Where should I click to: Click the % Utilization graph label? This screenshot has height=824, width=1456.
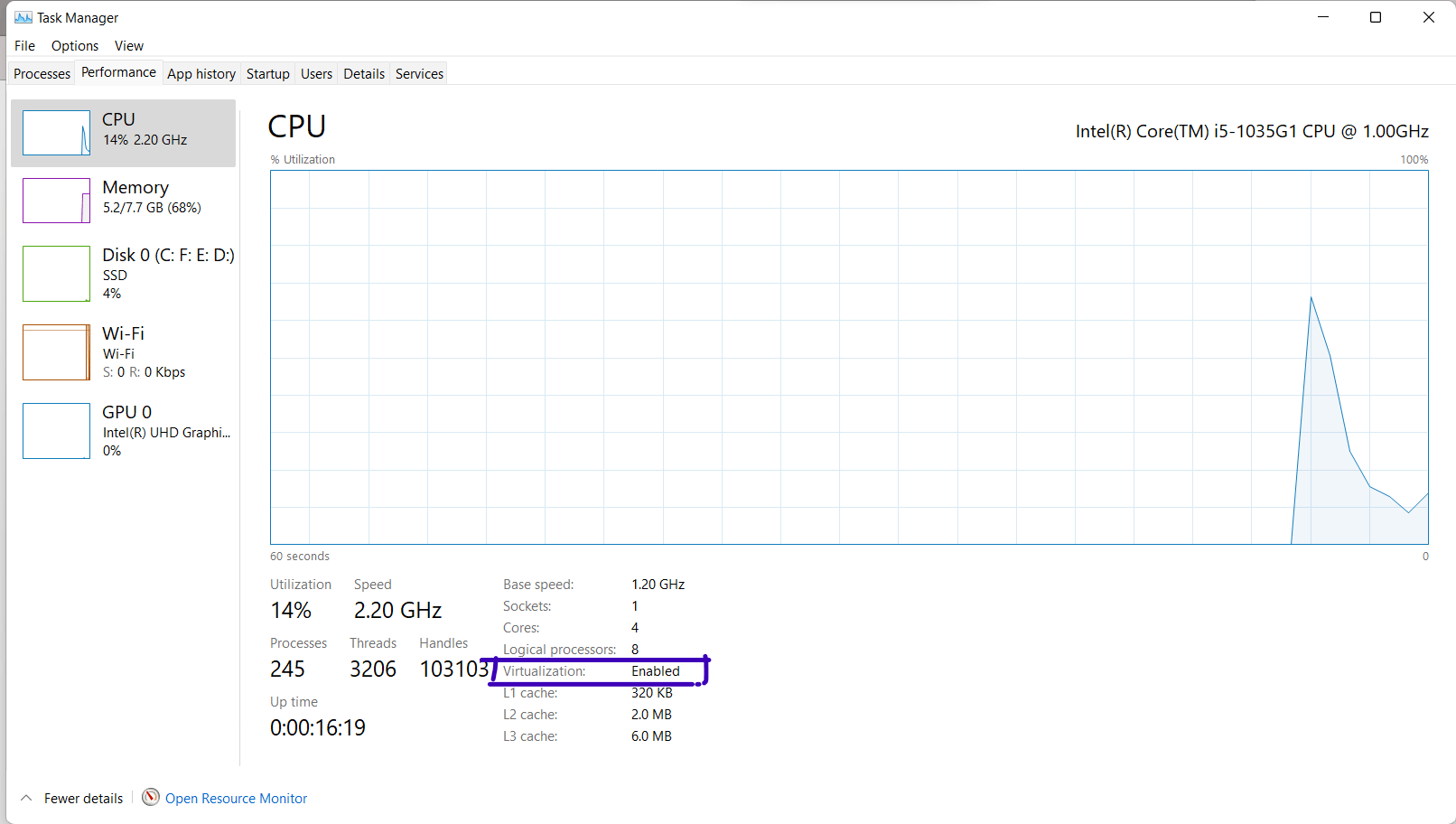[x=303, y=160]
